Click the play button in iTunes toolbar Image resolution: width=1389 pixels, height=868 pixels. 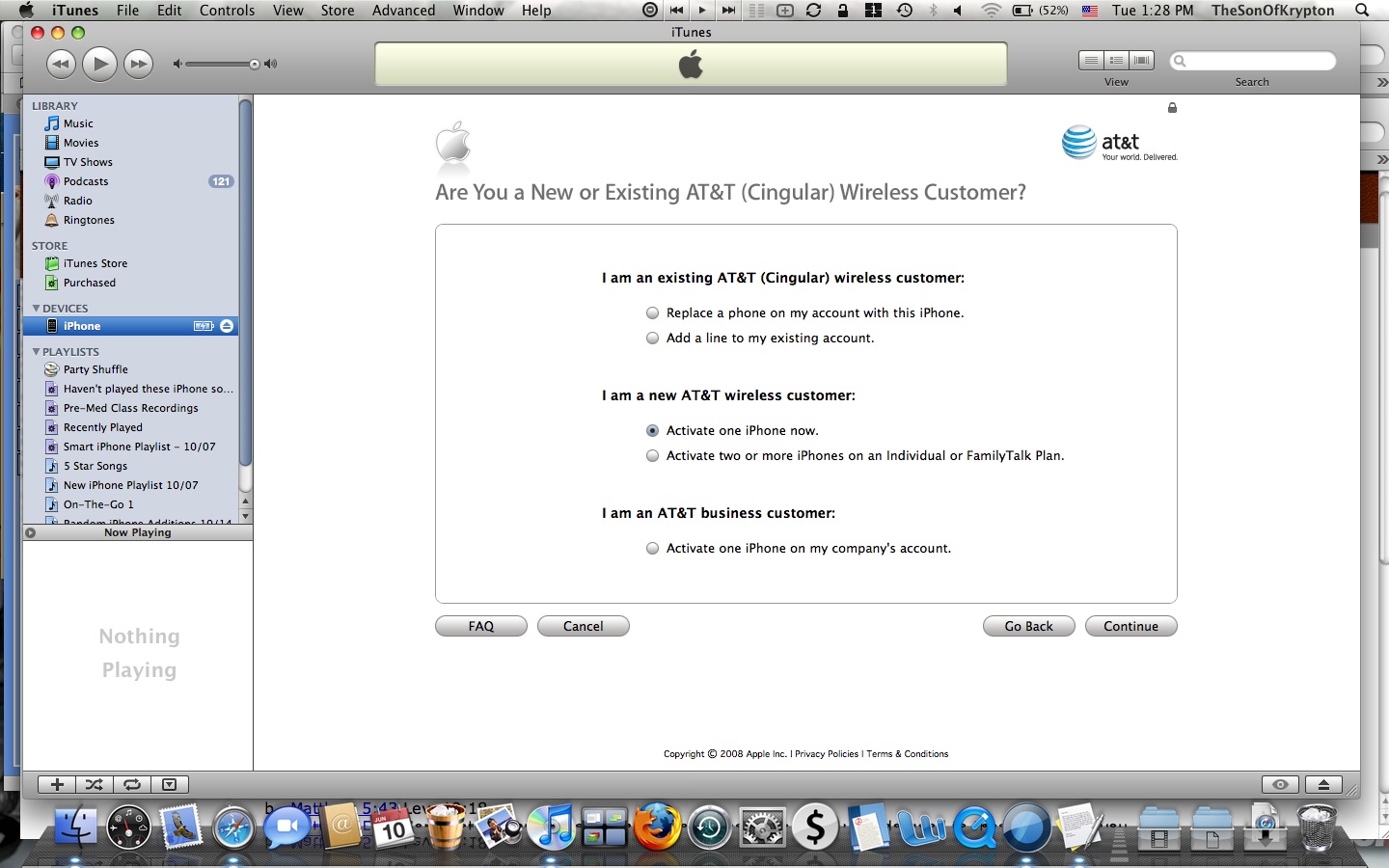click(x=99, y=65)
